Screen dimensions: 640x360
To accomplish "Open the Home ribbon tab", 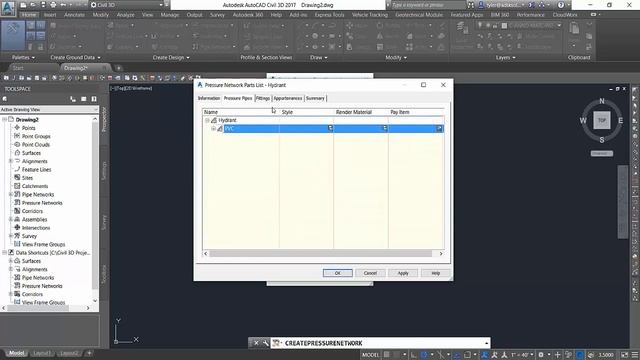I will point(29,15).
